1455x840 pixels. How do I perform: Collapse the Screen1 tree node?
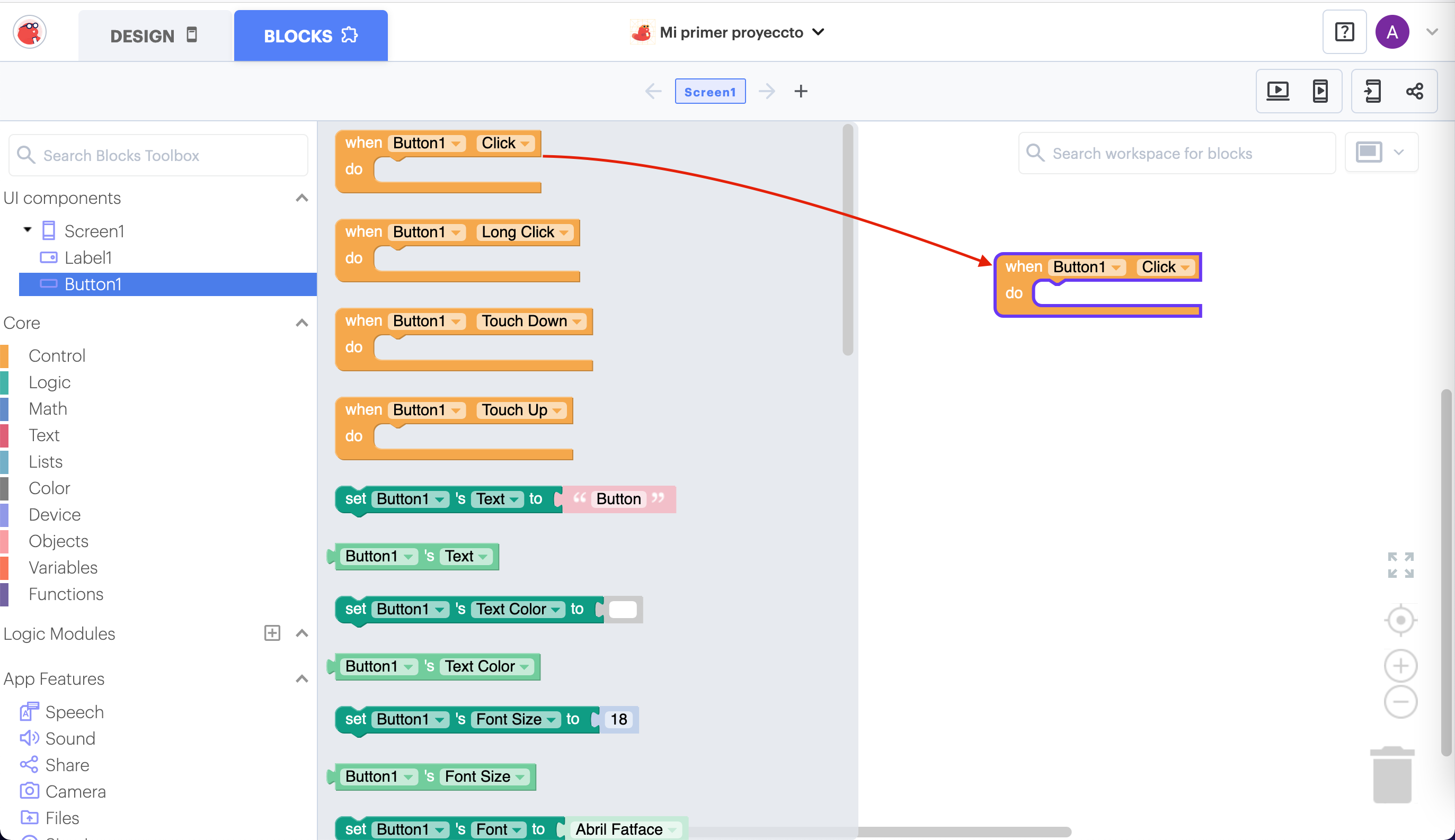[27, 230]
